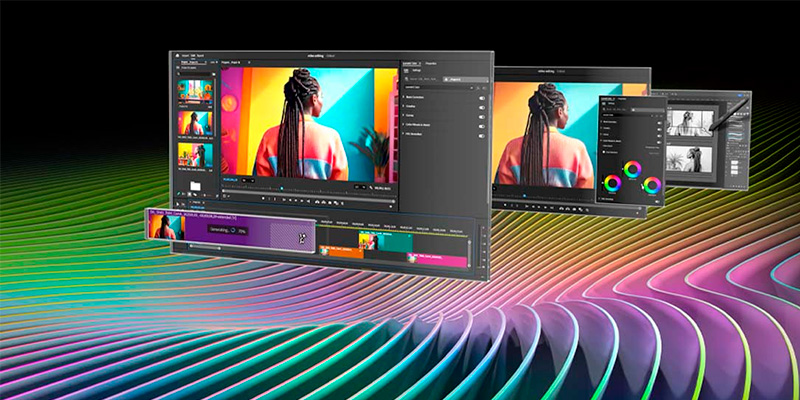Select the Program monitor tab
Viewport: 800px width, 400px height.
pyautogui.click(x=231, y=62)
